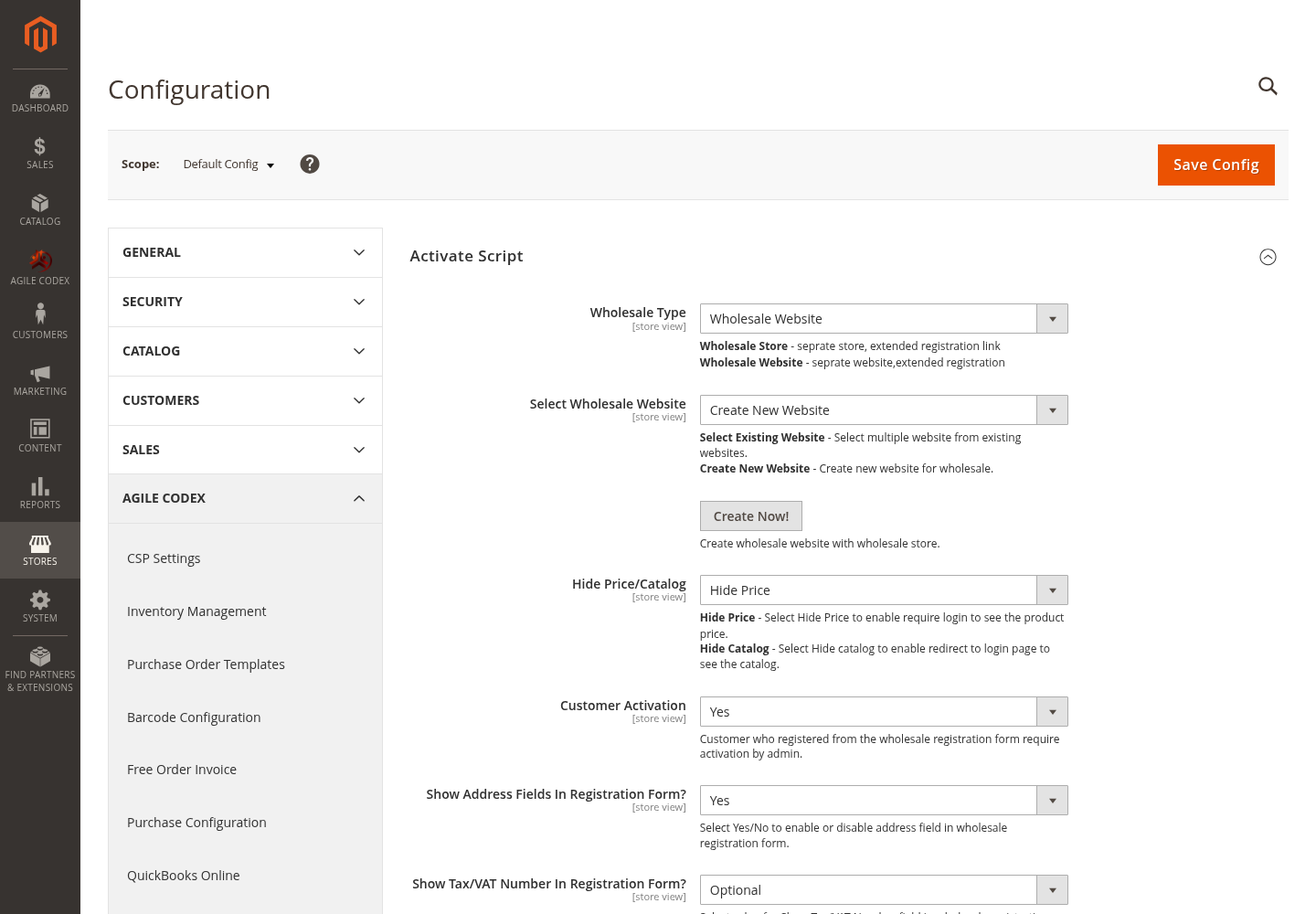The height and width of the screenshot is (914, 1316).
Task: Open the Hide Price/Catalog dropdown
Action: pyautogui.click(x=884, y=590)
